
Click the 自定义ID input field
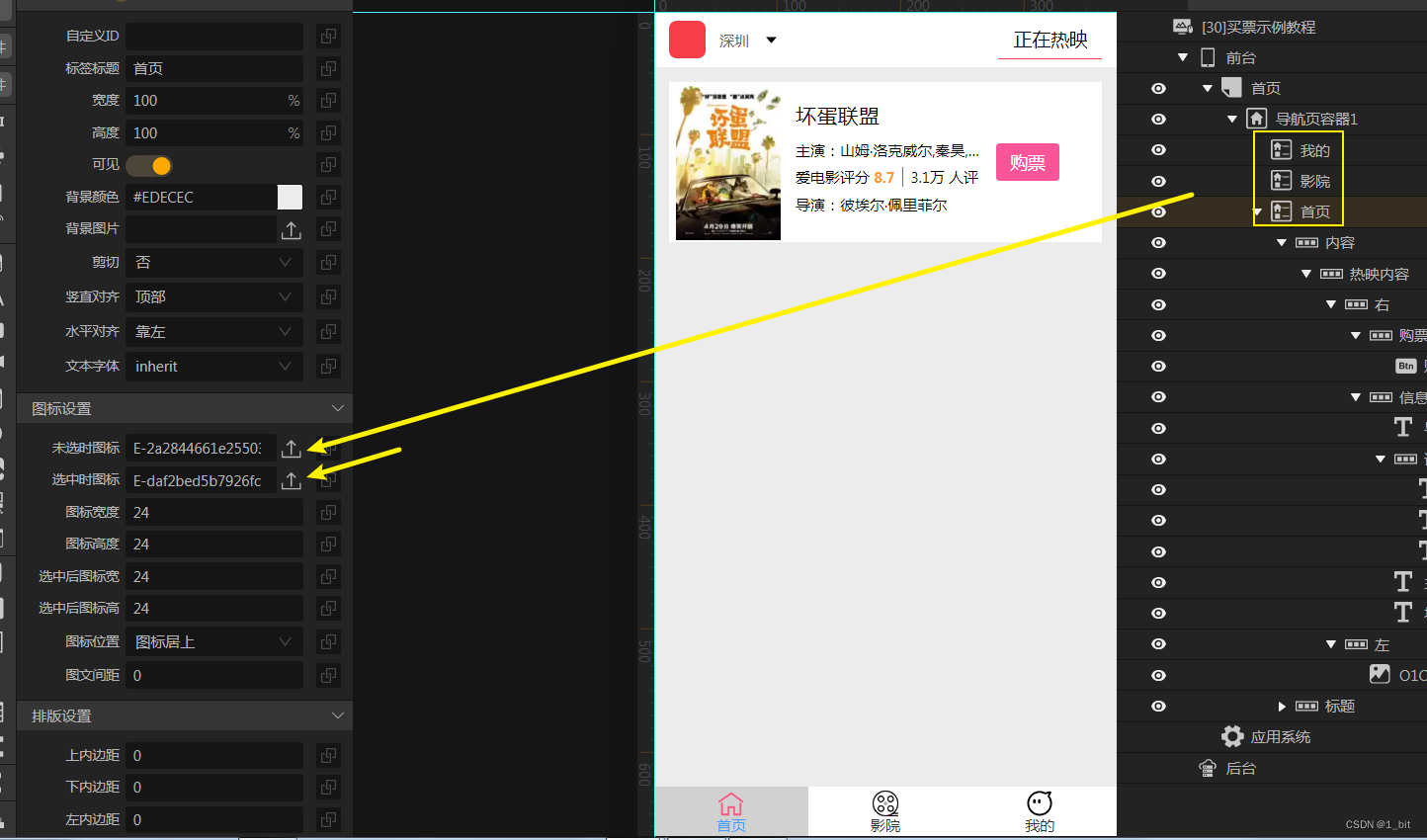click(x=213, y=36)
